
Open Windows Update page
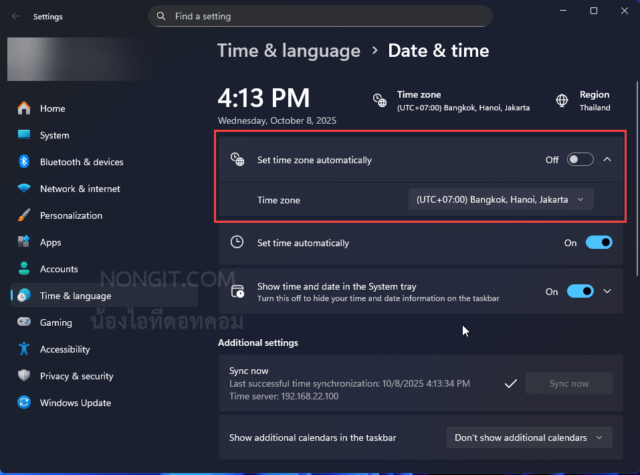104,402
